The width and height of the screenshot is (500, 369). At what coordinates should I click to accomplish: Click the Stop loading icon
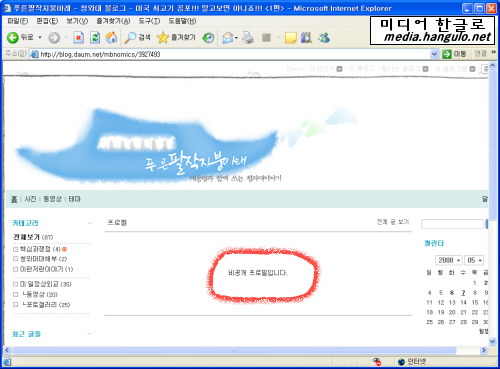point(78,38)
